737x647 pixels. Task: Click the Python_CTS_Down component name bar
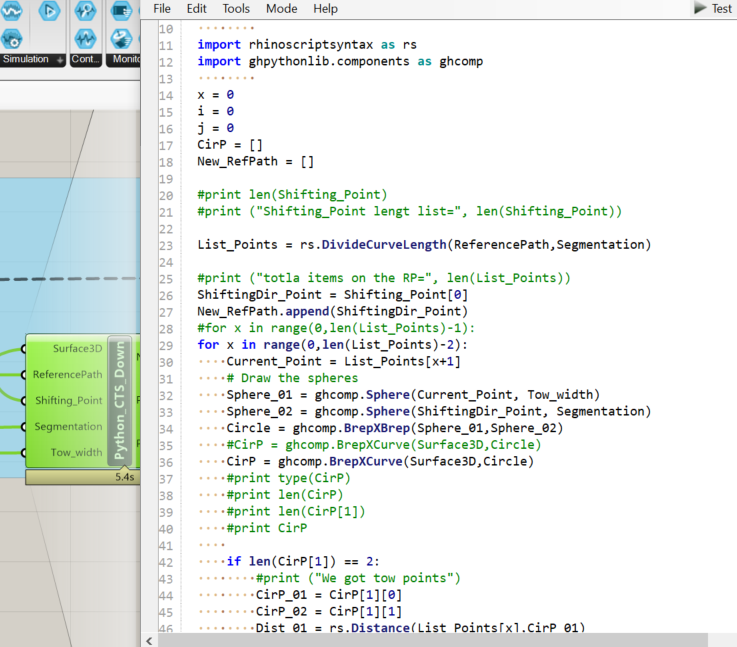coord(119,401)
